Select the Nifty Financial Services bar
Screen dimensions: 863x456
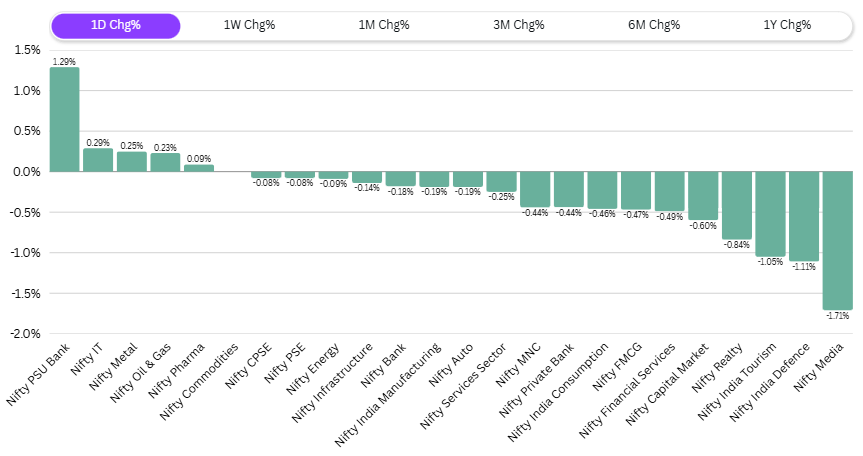coord(669,191)
